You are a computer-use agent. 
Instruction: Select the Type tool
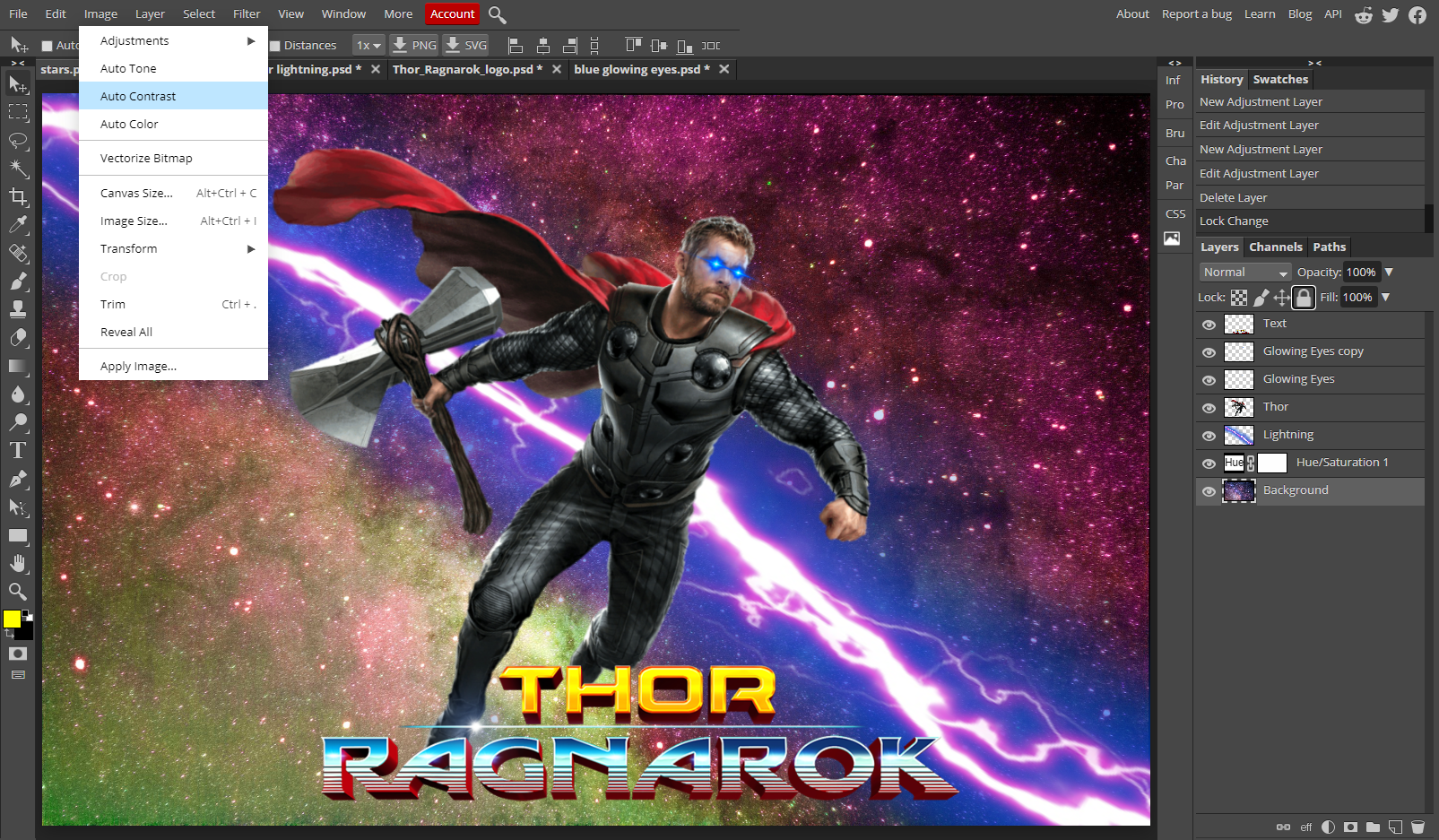click(18, 450)
